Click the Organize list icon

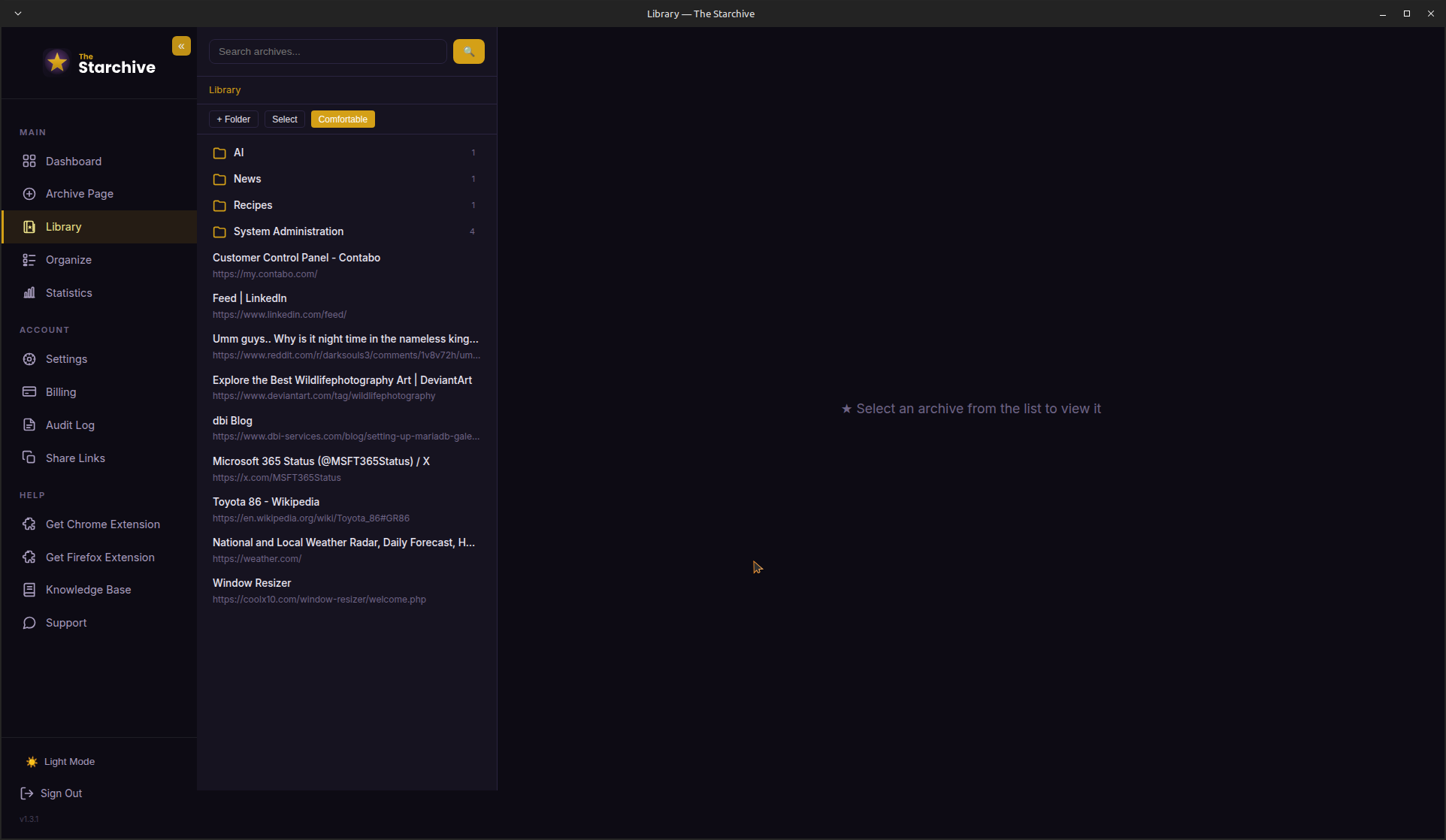point(29,260)
